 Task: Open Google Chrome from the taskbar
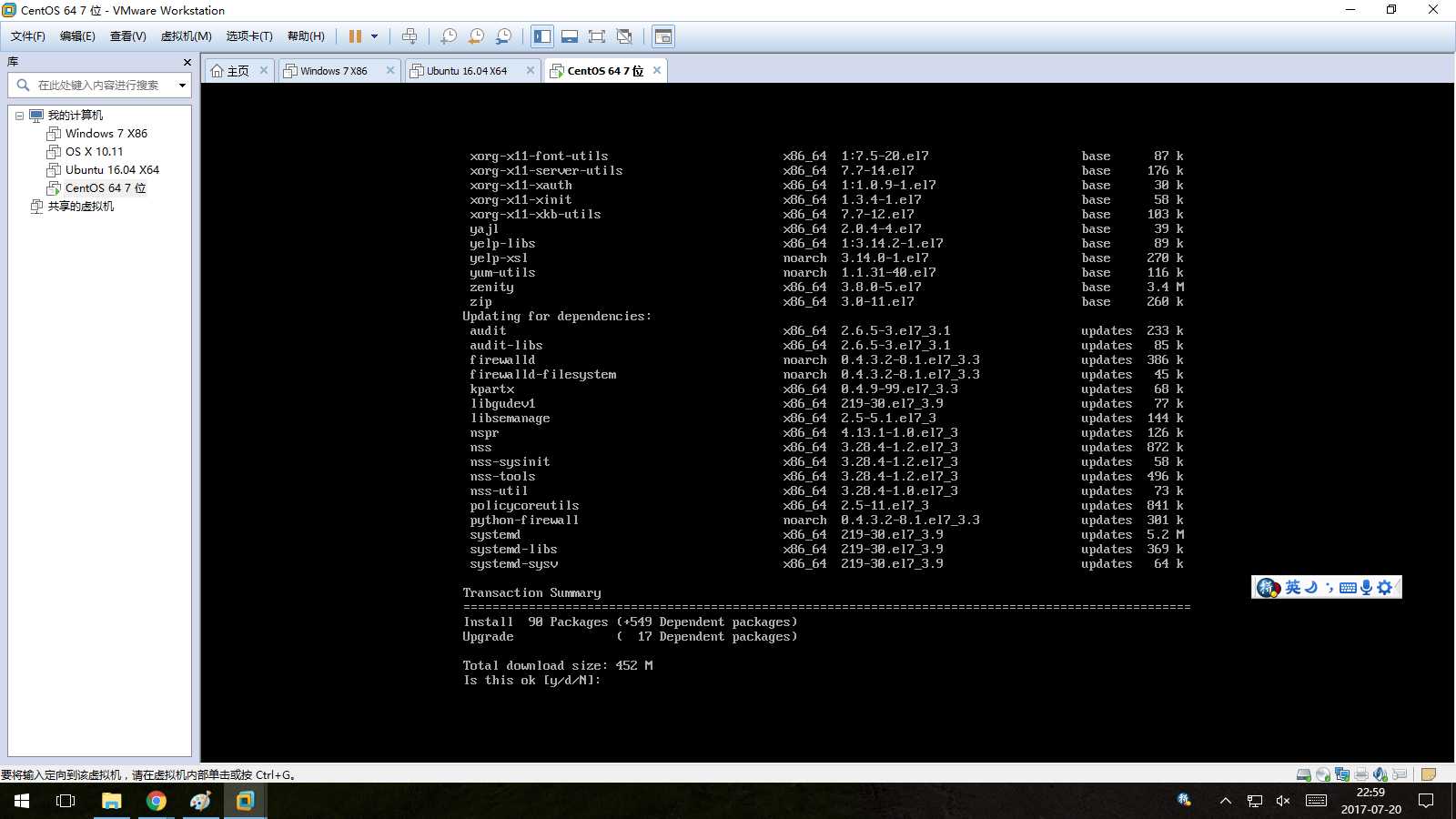(157, 801)
